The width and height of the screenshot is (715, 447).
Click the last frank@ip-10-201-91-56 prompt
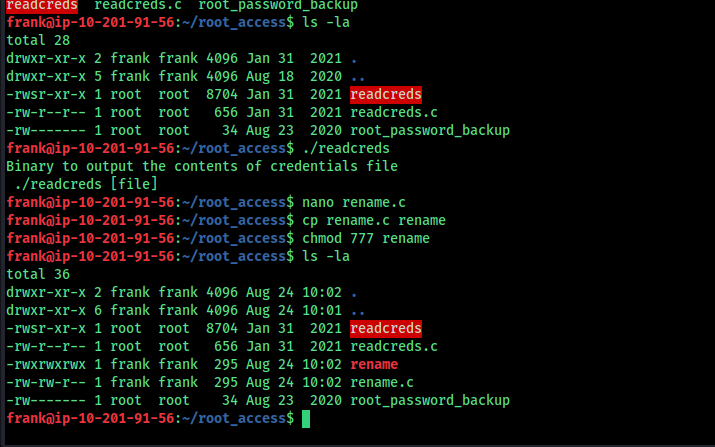(90, 418)
